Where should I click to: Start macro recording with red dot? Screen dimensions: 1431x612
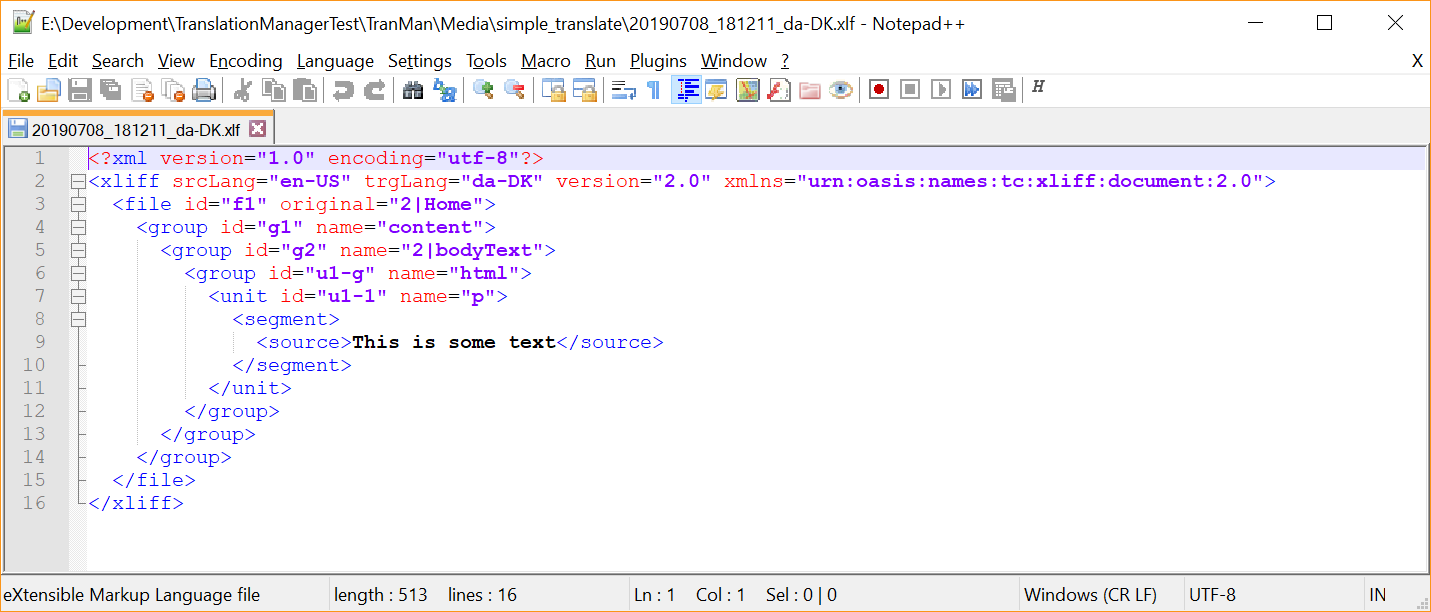[879, 90]
